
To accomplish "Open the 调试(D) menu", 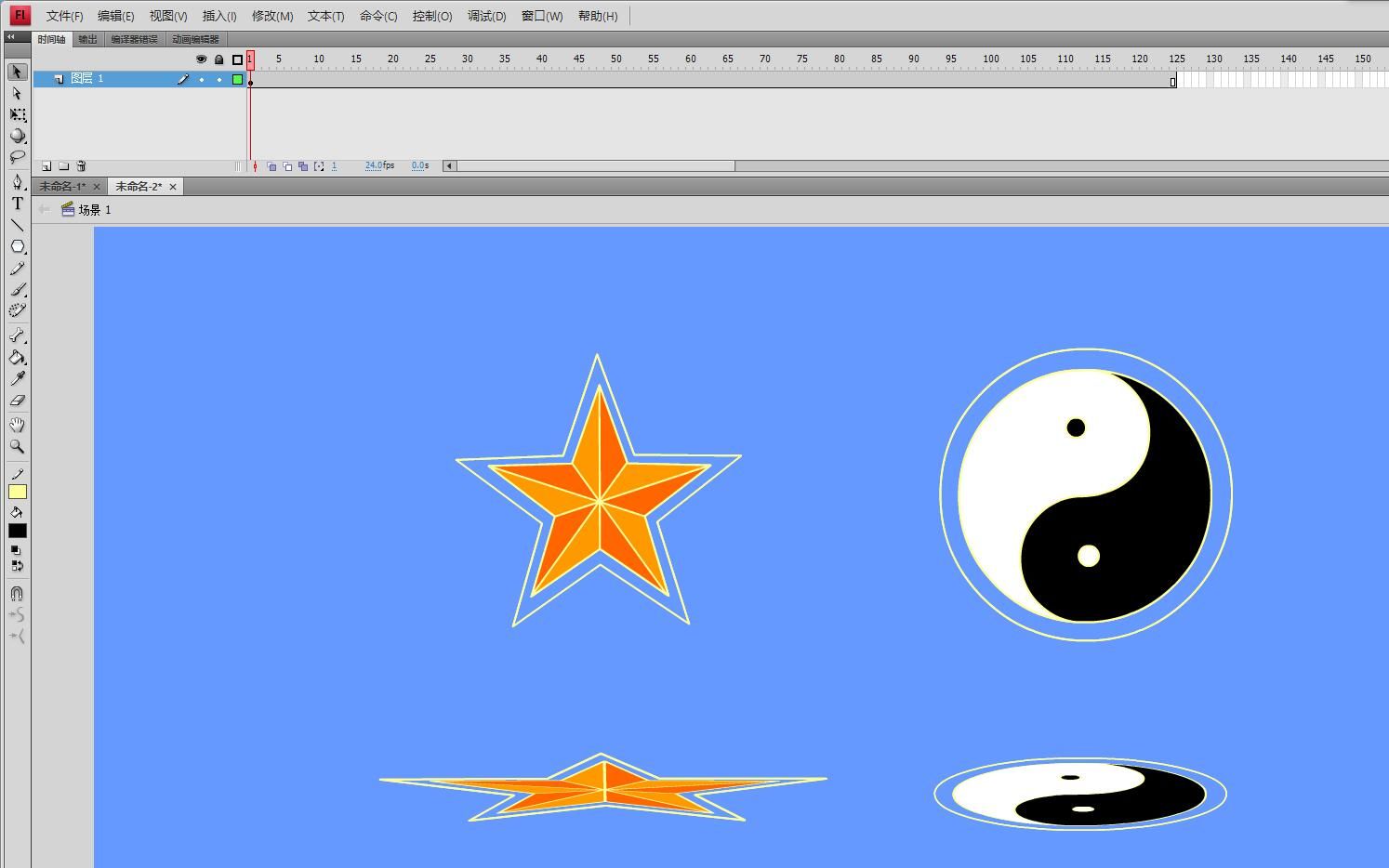I will tap(487, 16).
